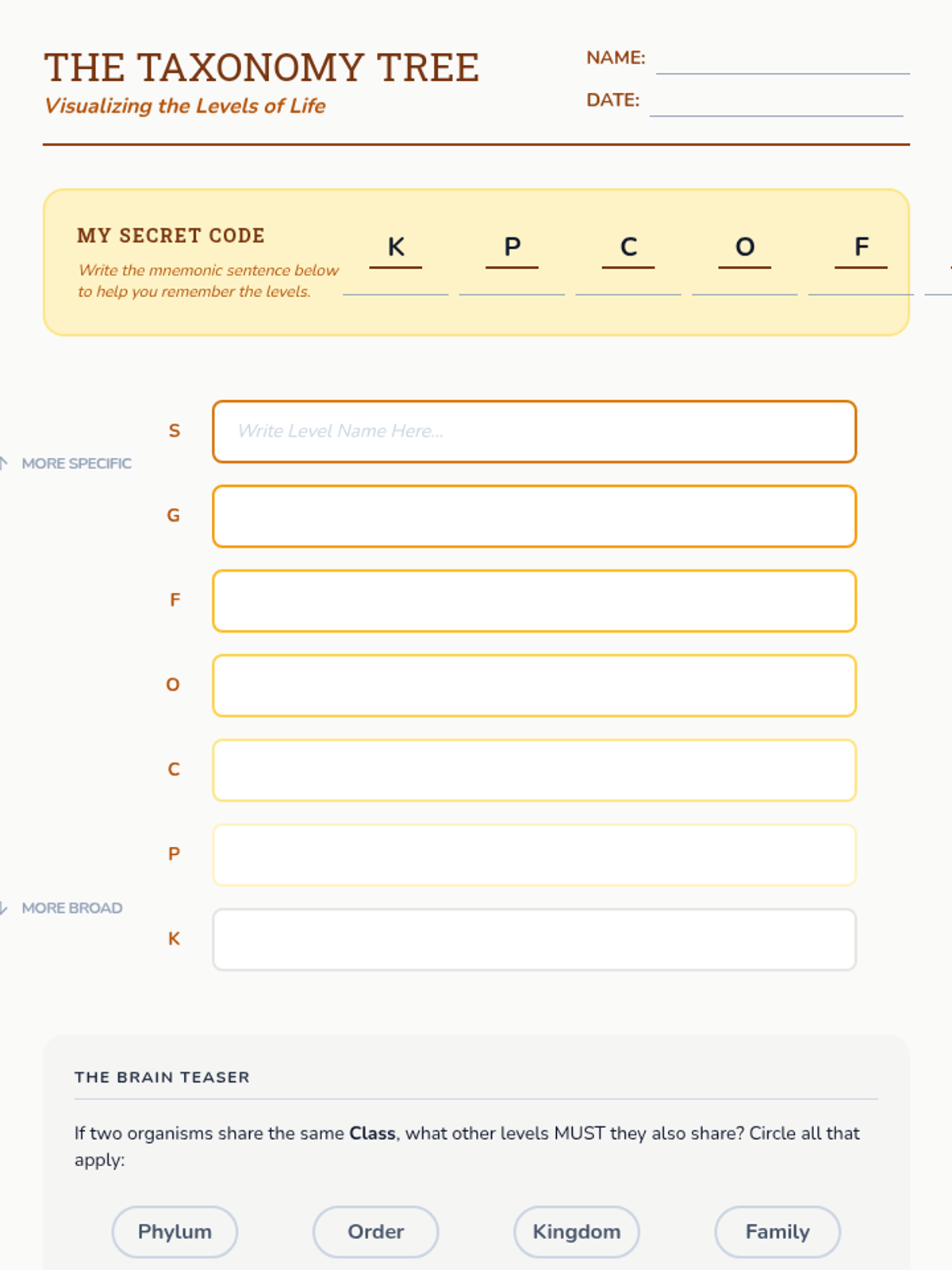
Task: Circle the Phylum answer option
Action: coord(175,1232)
